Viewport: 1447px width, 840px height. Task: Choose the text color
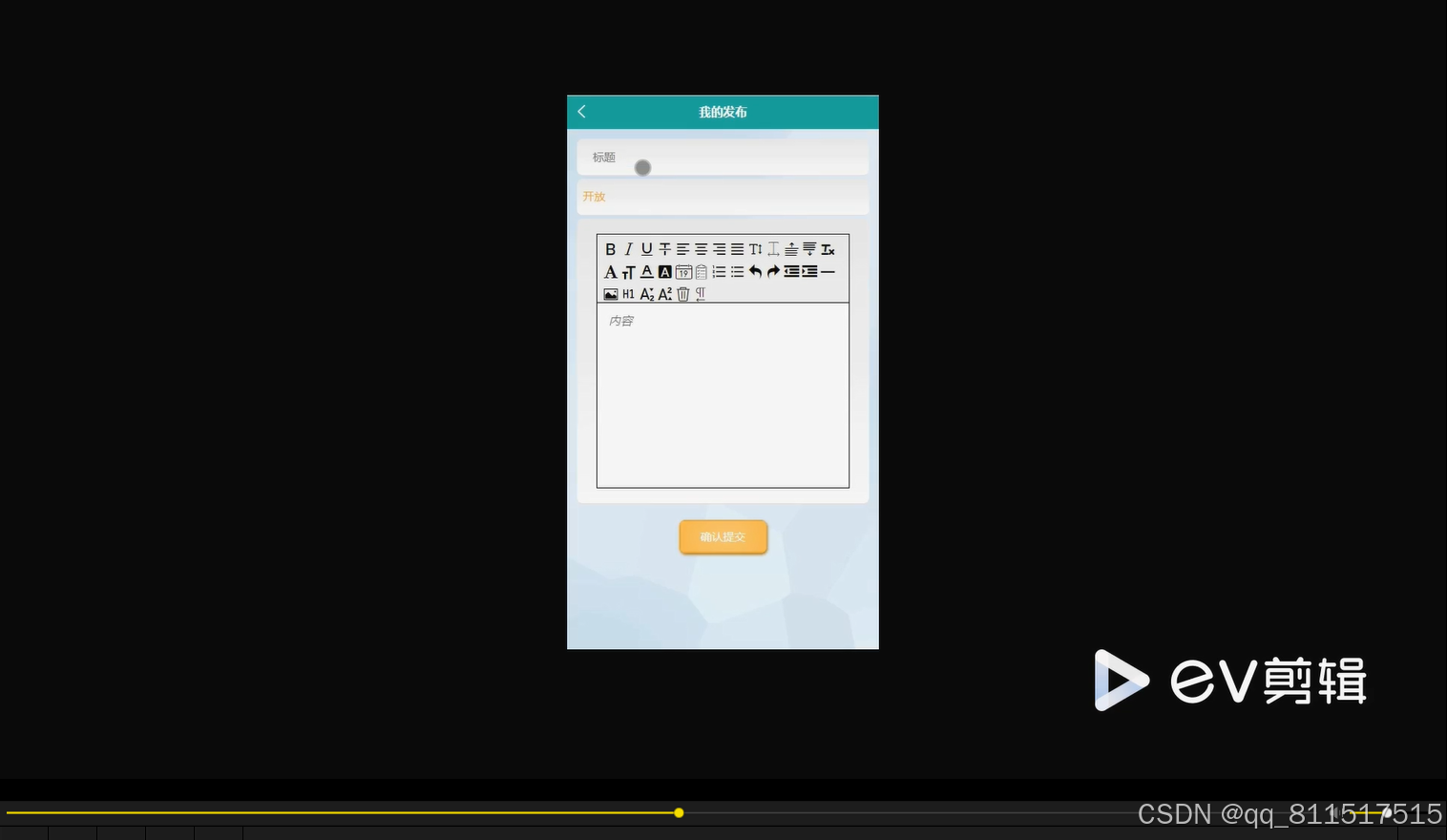[647, 272]
